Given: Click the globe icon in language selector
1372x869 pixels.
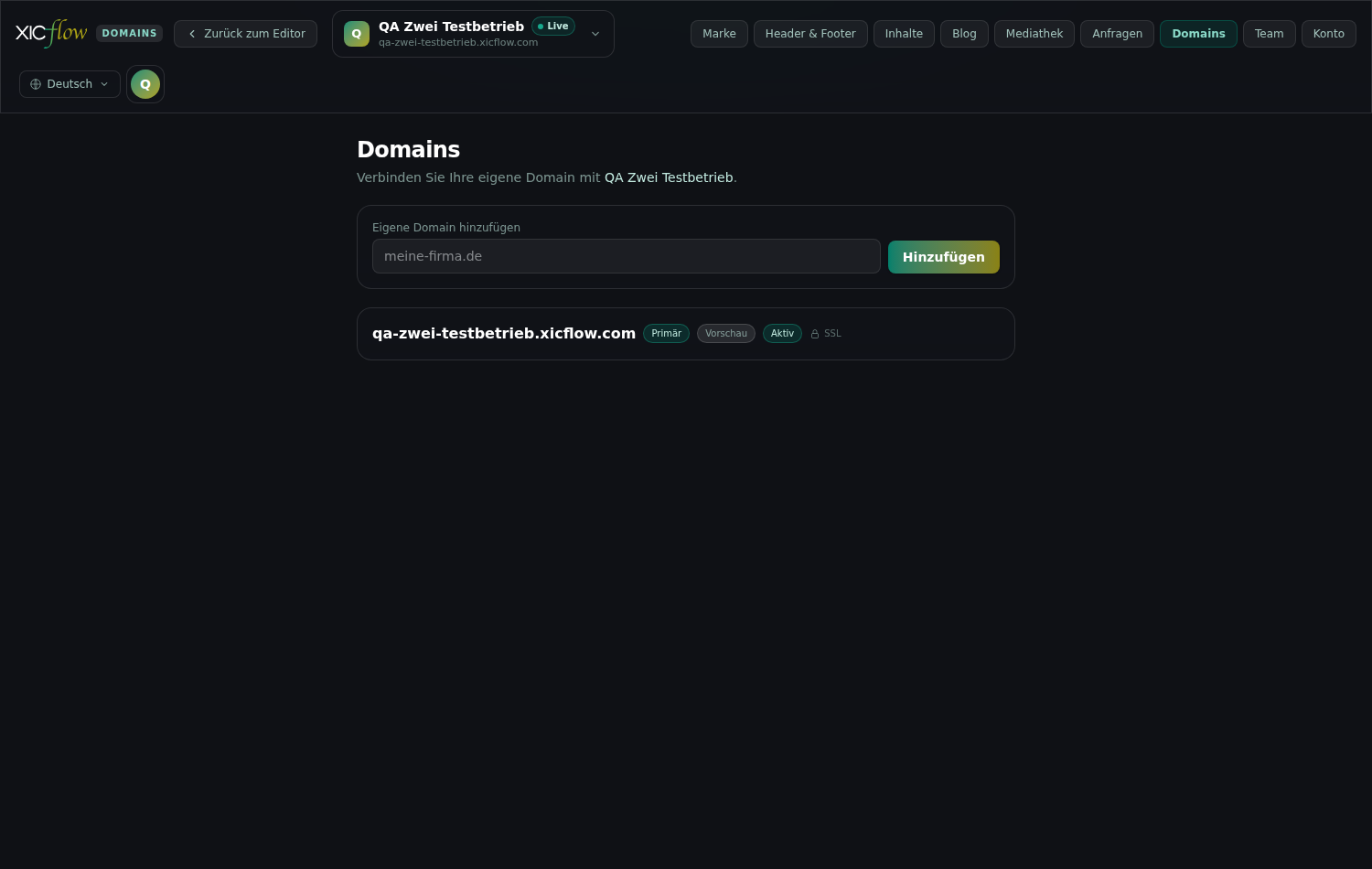Looking at the screenshot, I should tap(36, 84).
